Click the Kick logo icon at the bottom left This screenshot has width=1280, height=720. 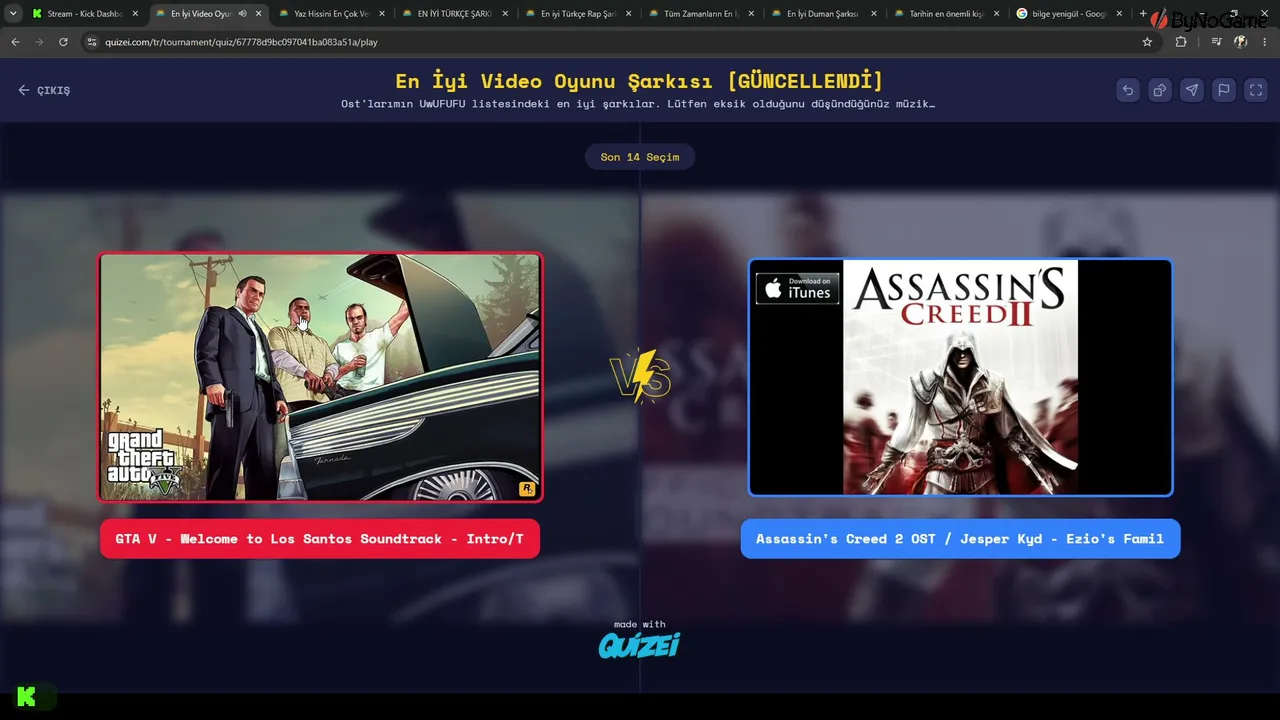point(27,697)
